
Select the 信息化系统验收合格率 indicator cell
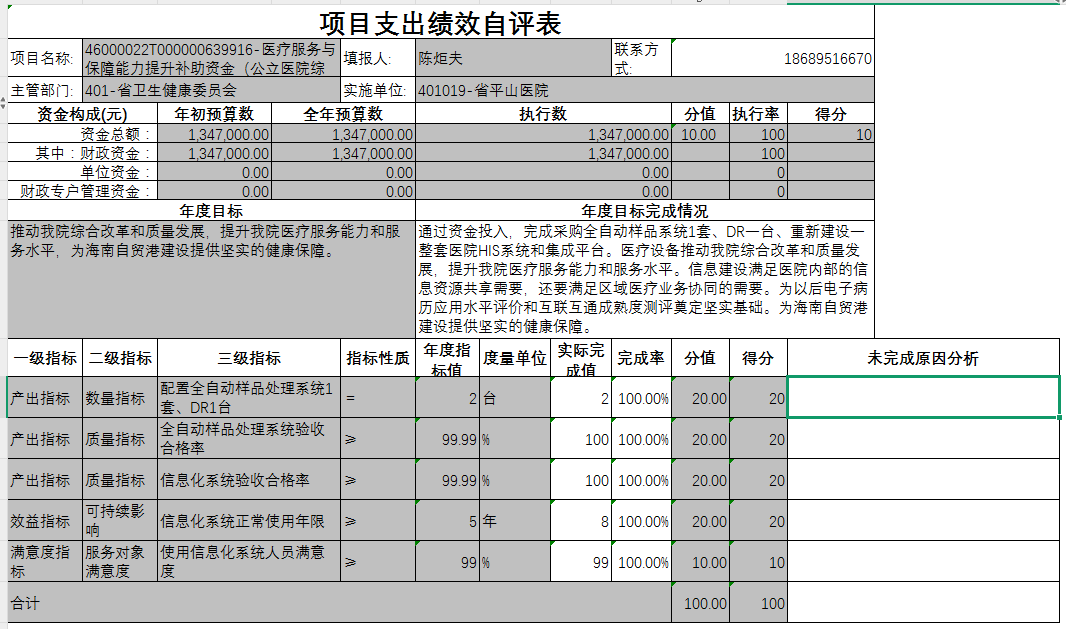(248, 480)
